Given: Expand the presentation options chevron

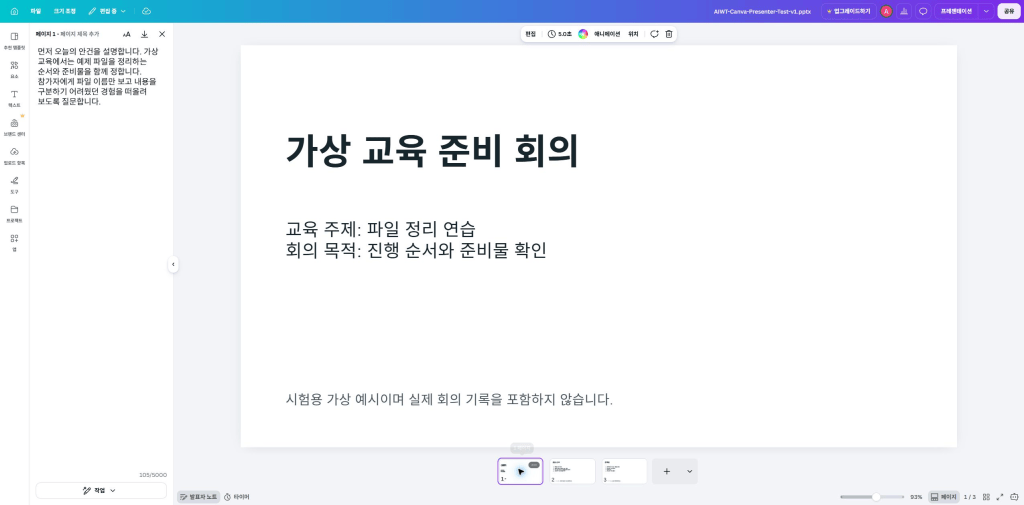Looking at the screenshot, I should pos(986,11).
